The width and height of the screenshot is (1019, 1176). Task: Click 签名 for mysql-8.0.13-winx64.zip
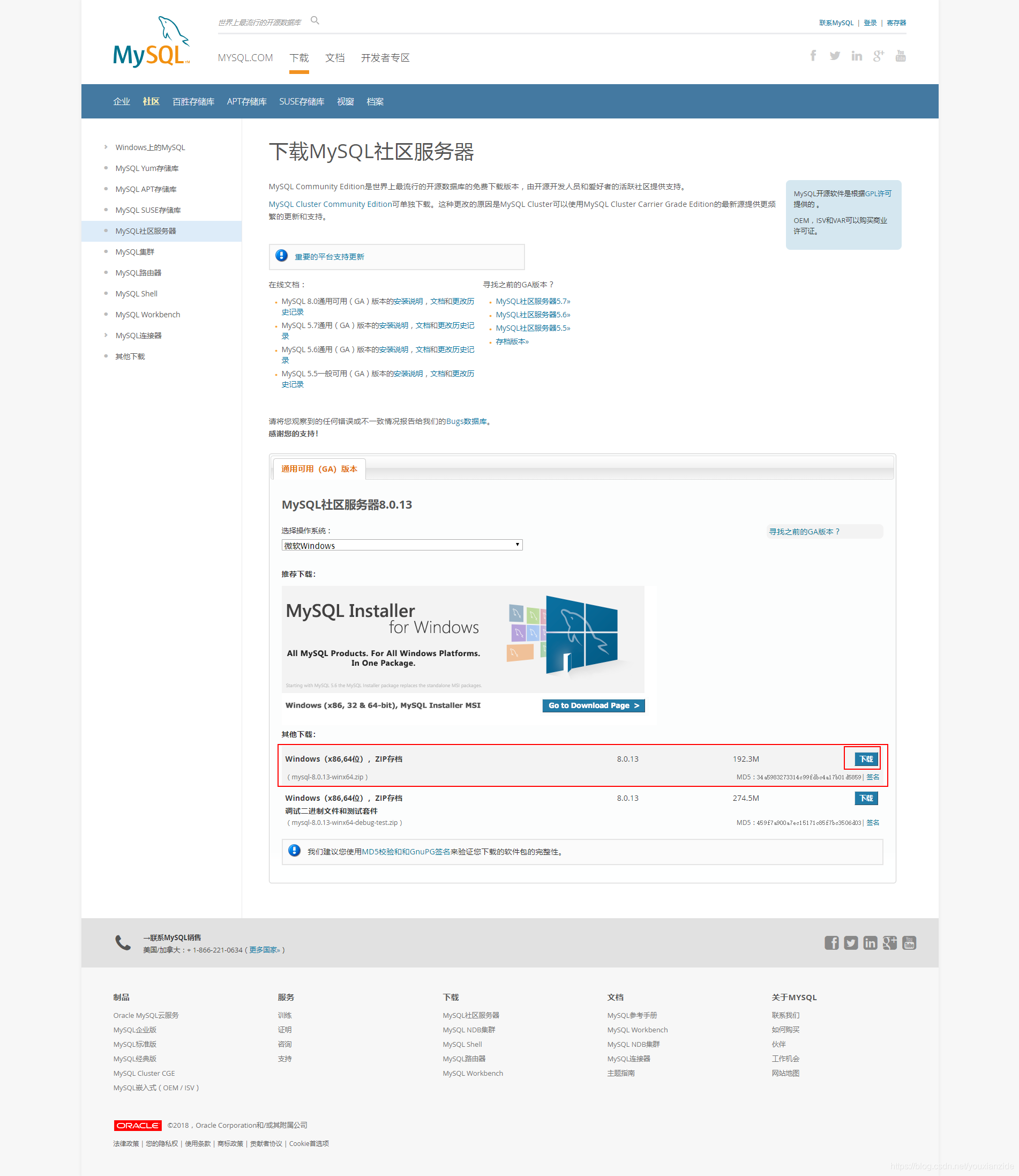click(873, 777)
